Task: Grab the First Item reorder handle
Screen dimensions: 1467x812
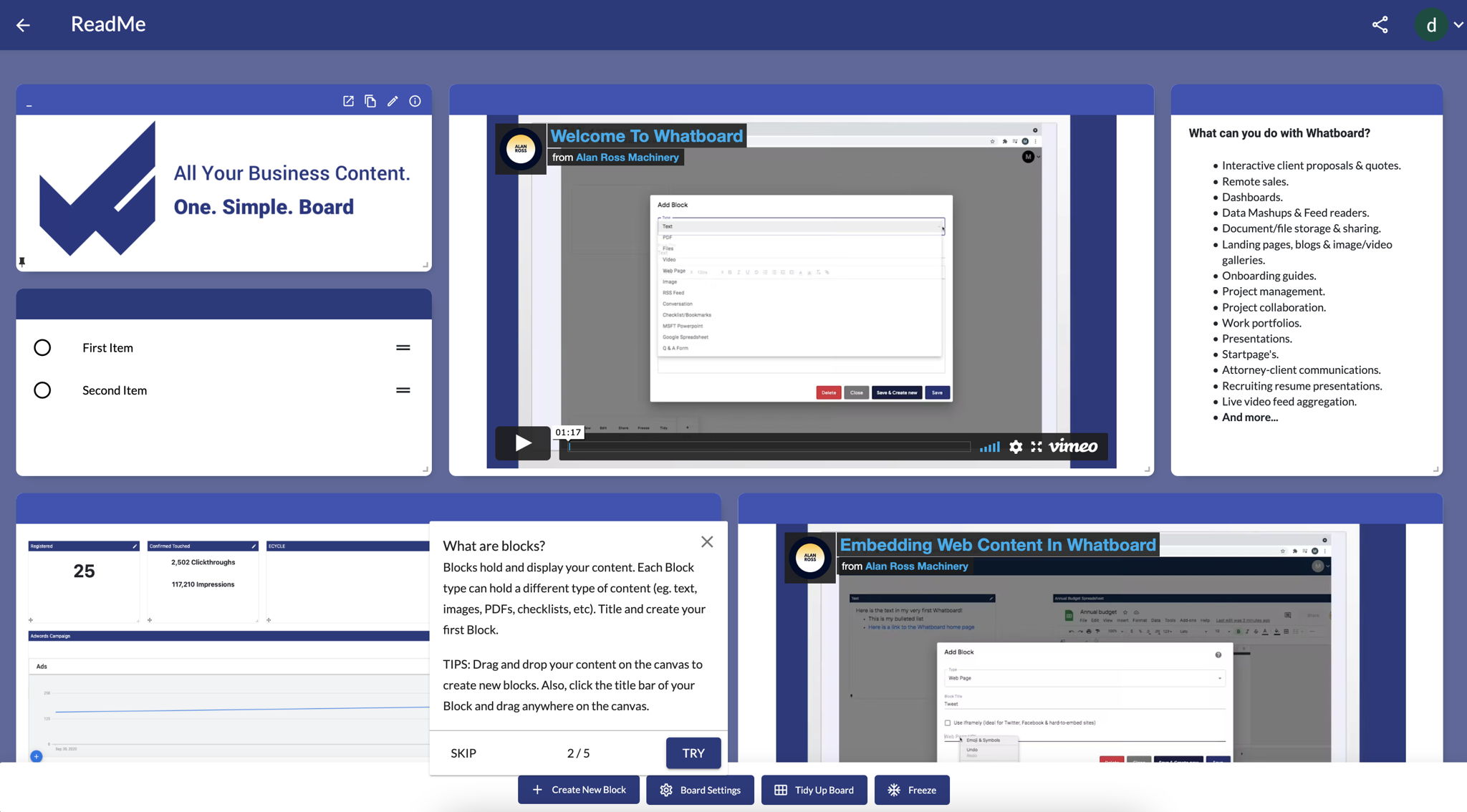Action: click(403, 347)
